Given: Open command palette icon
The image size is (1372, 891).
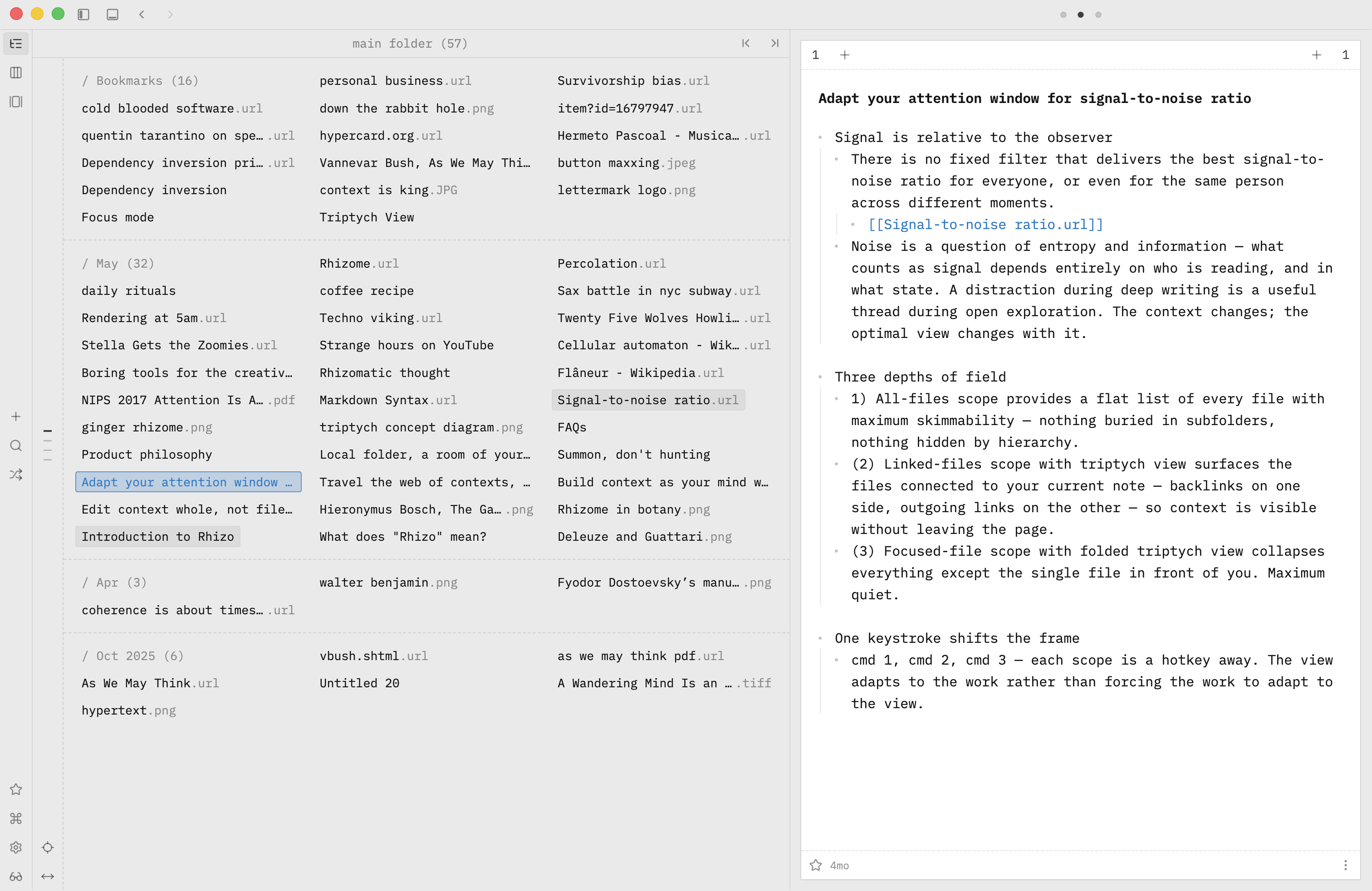Looking at the screenshot, I should [16, 818].
